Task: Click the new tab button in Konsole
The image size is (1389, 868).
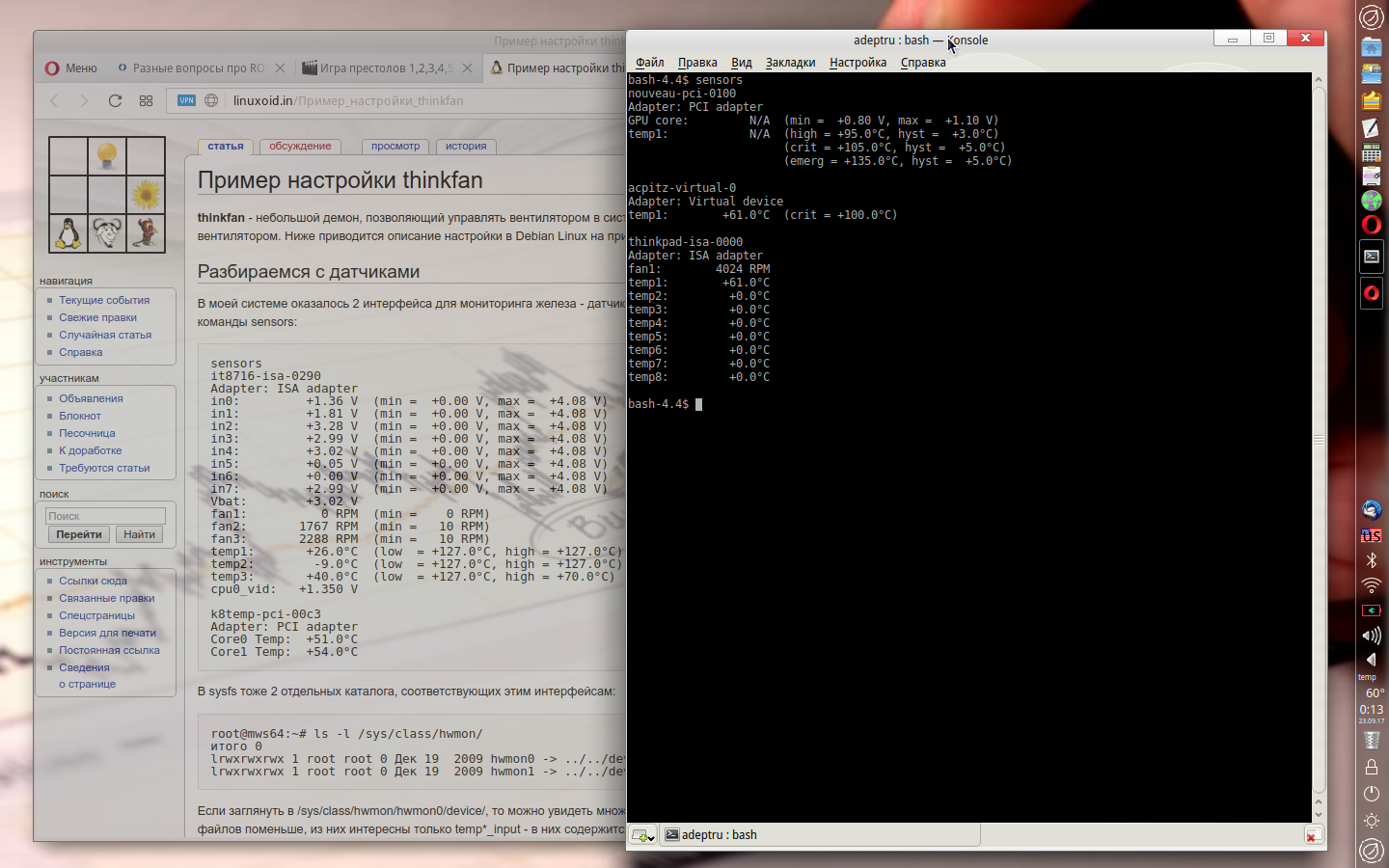Action: tap(642, 835)
